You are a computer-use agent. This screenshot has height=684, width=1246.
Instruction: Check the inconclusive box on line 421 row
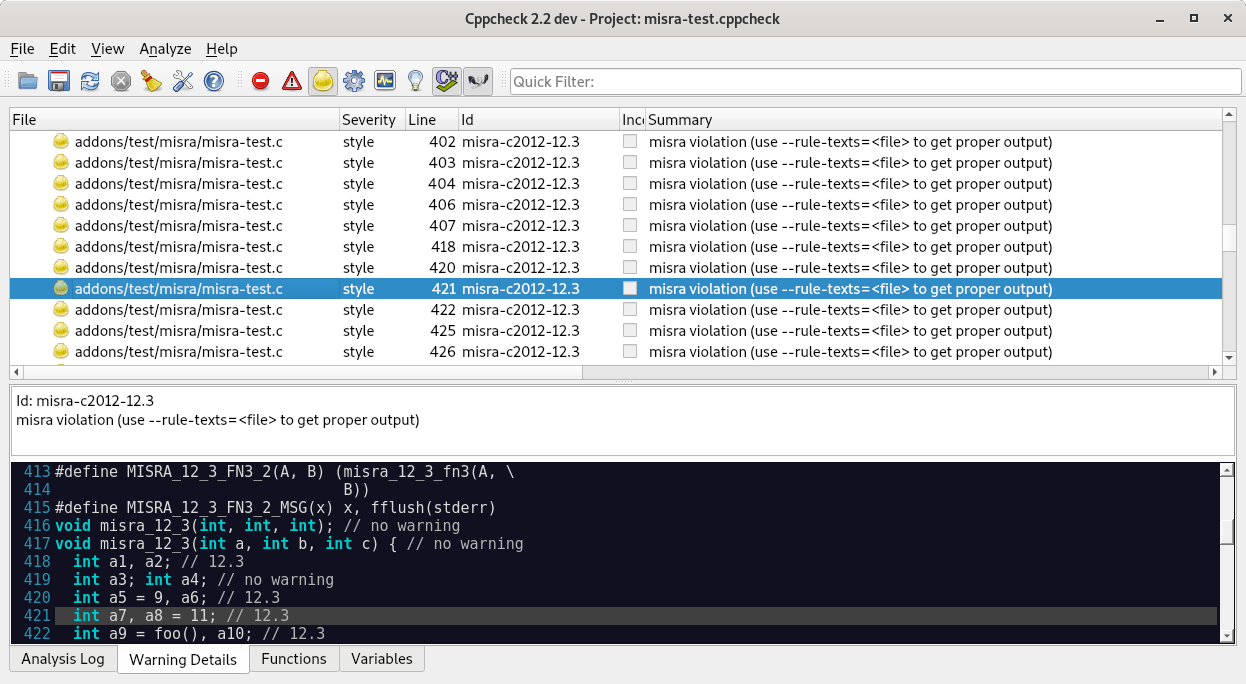pos(630,289)
